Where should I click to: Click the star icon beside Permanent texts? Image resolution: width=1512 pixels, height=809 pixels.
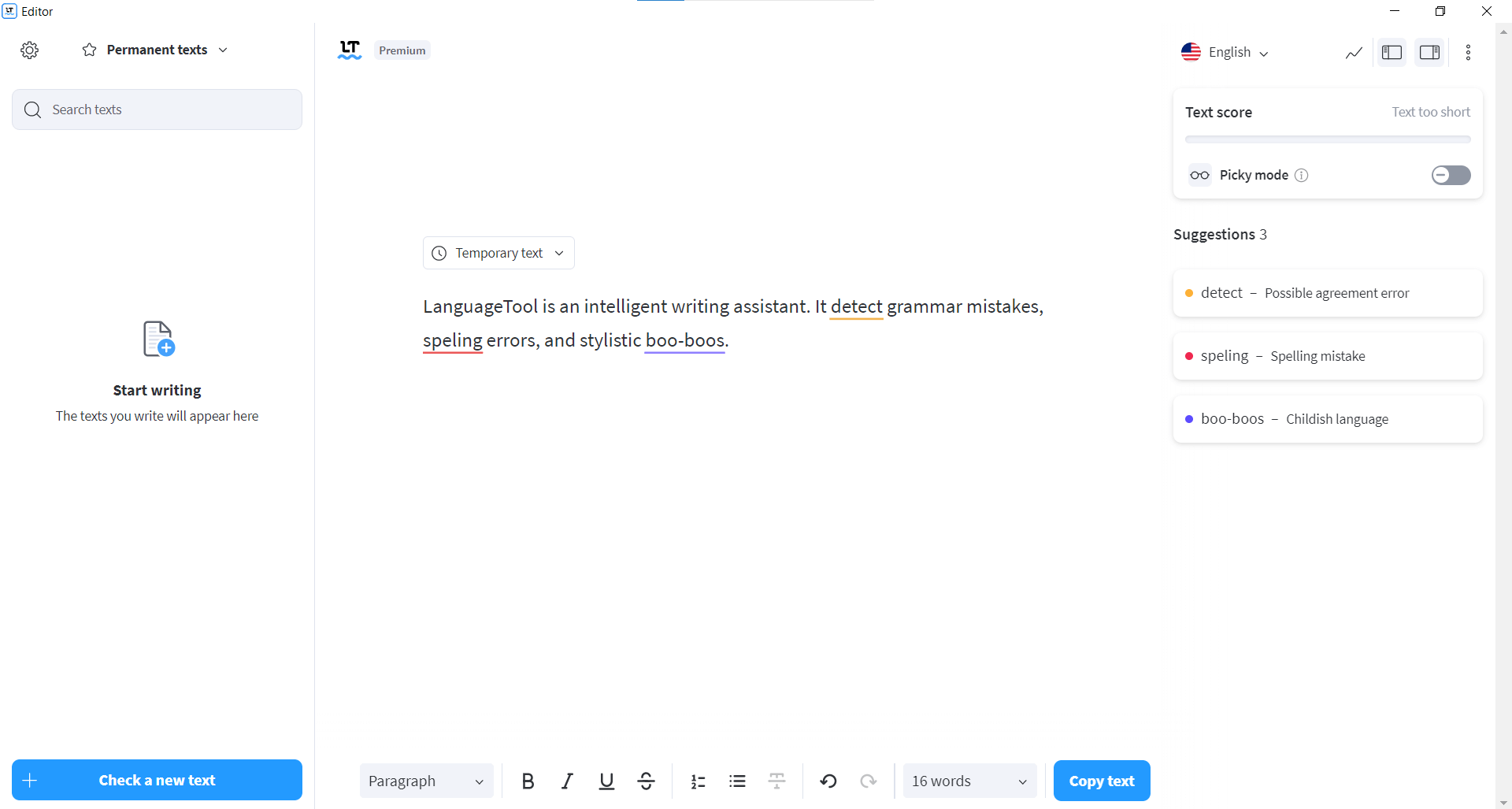(90, 50)
